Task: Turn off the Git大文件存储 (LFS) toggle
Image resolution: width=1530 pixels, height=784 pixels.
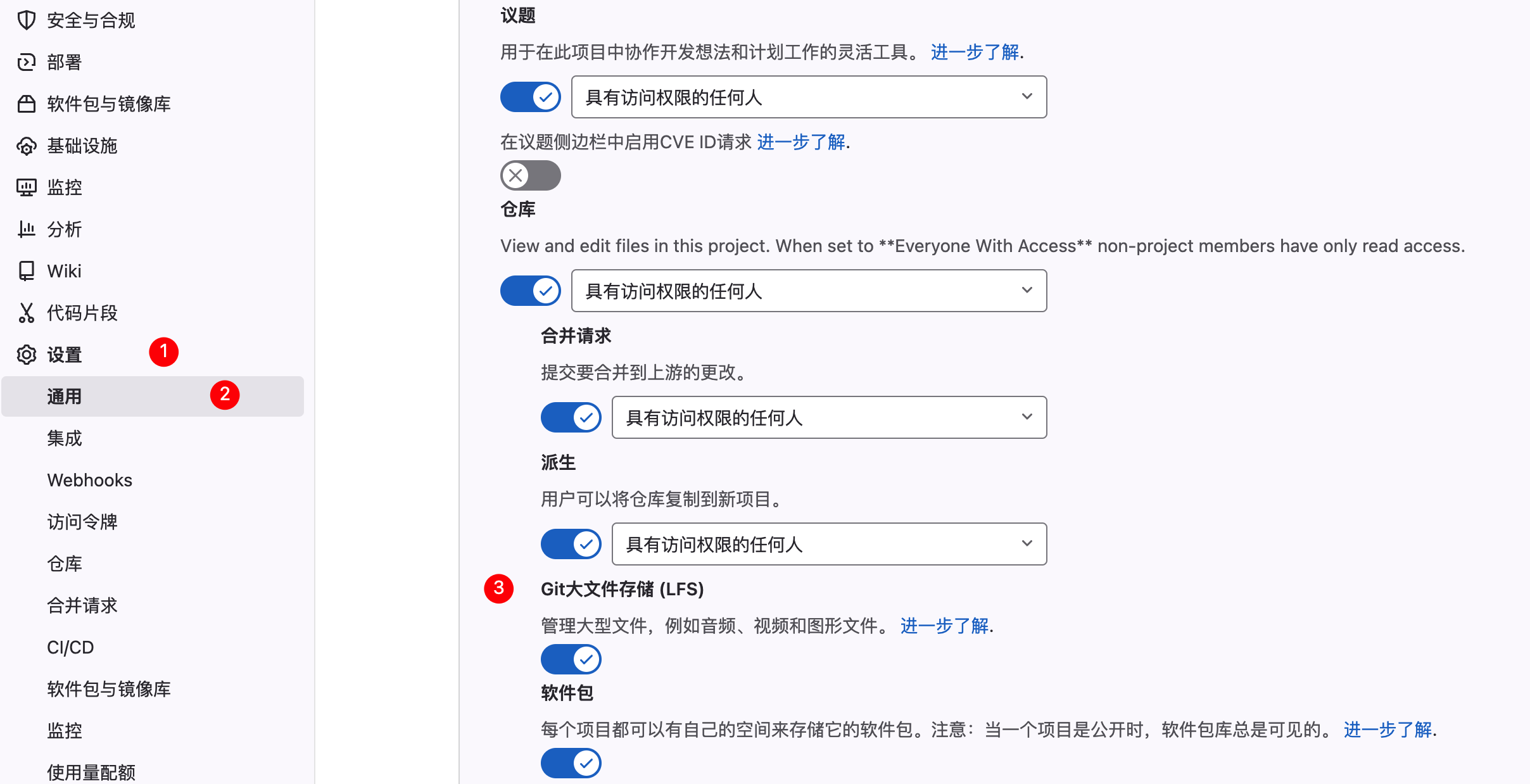Action: [x=570, y=659]
